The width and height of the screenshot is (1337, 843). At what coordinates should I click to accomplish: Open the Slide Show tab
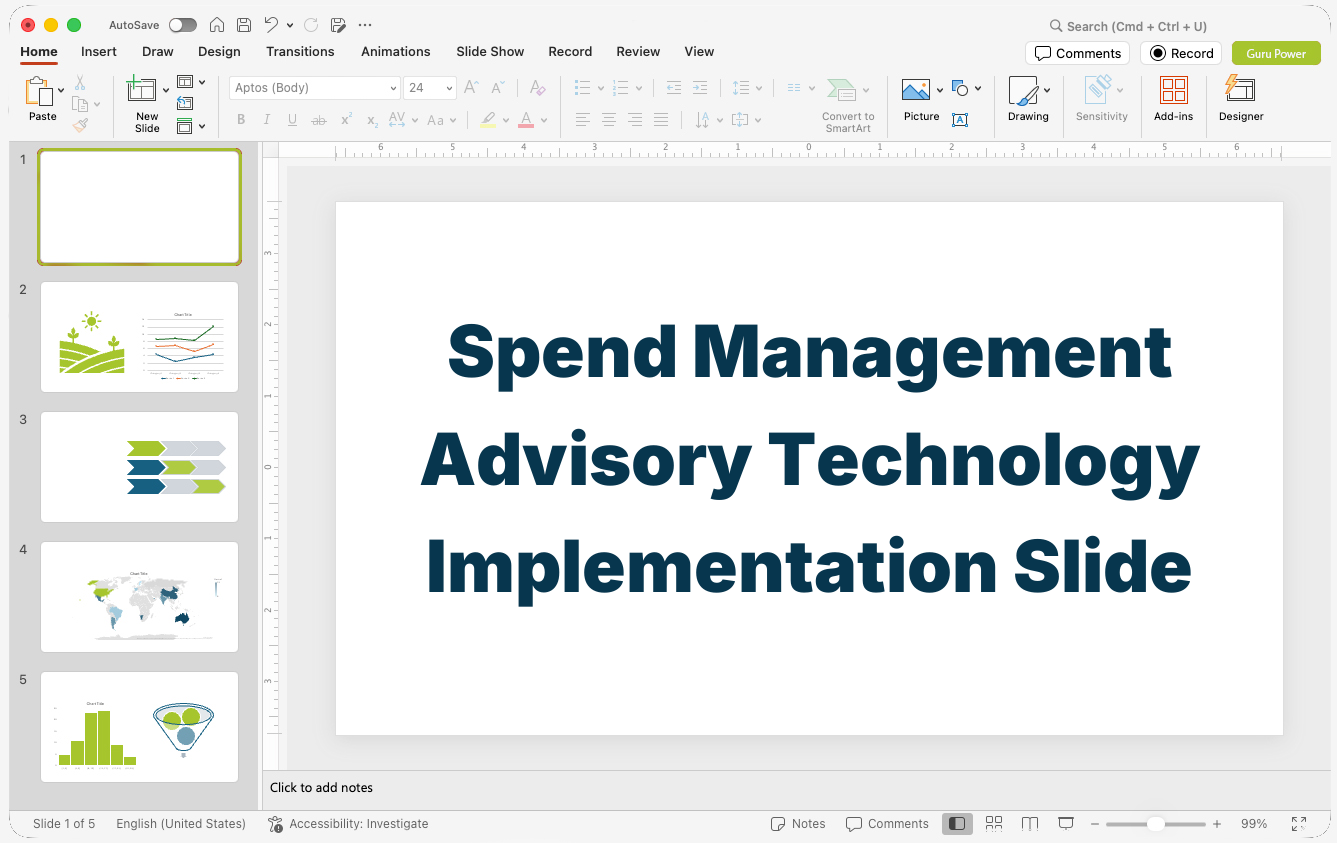(490, 51)
